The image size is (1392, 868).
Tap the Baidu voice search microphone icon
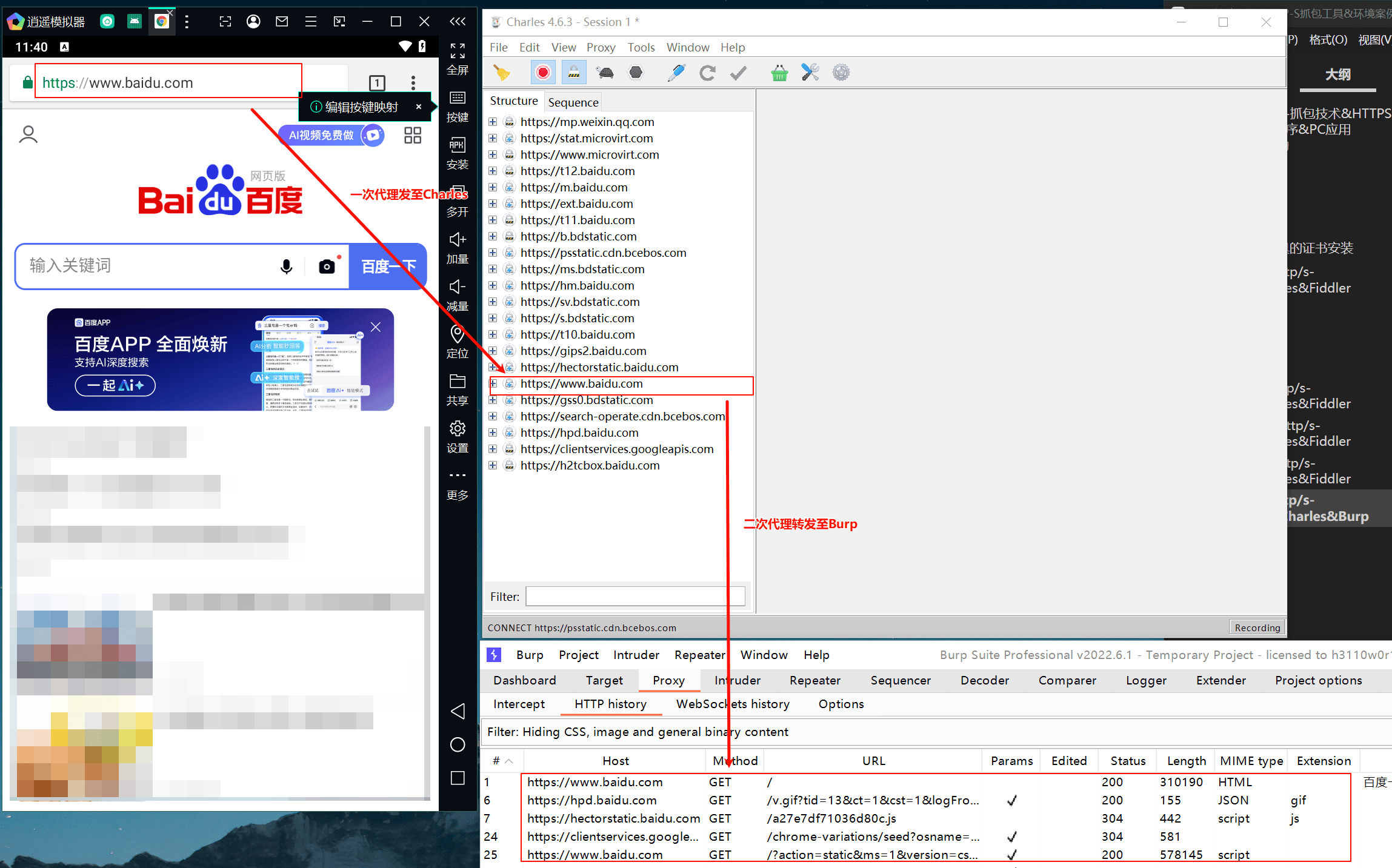click(x=287, y=267)
